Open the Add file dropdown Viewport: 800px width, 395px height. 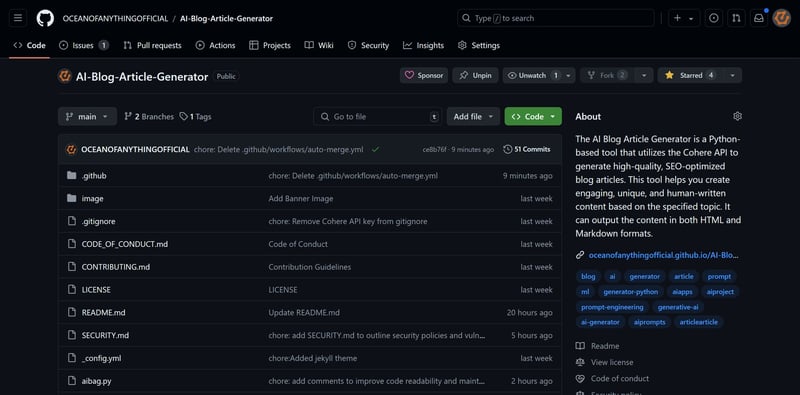(473, 116)
